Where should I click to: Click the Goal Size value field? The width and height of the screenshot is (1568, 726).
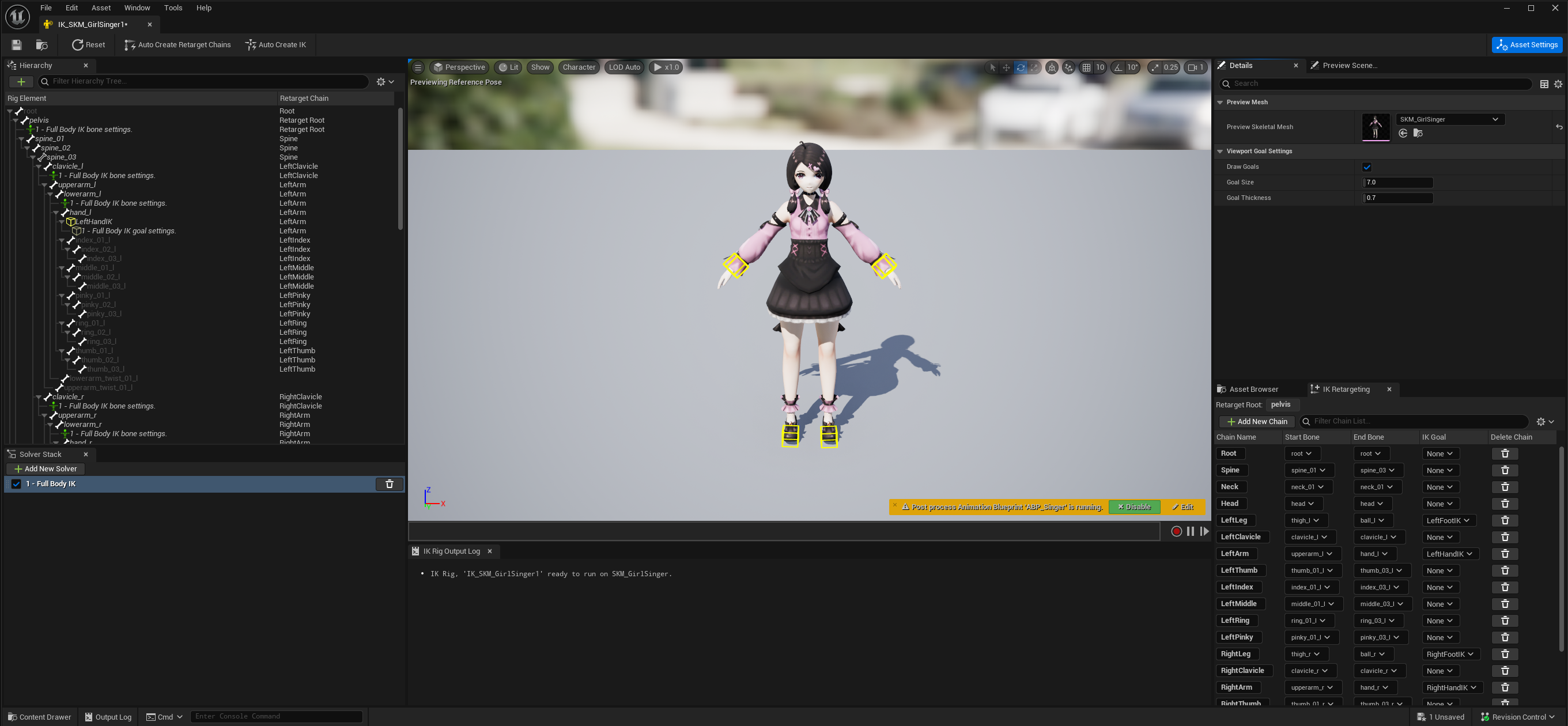[1397, 182]
